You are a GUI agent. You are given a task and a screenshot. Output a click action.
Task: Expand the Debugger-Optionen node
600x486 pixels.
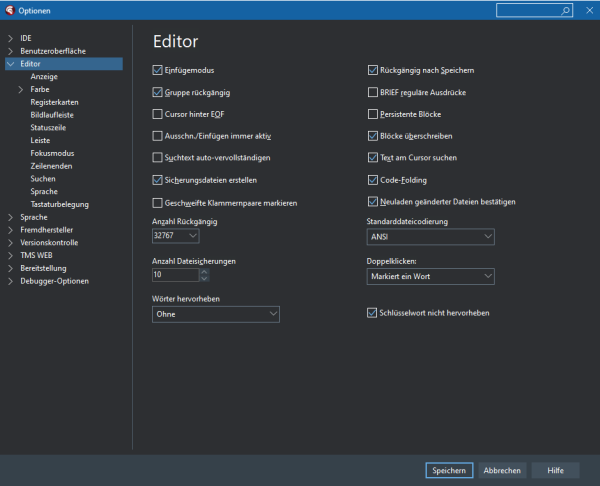[10, 281]
